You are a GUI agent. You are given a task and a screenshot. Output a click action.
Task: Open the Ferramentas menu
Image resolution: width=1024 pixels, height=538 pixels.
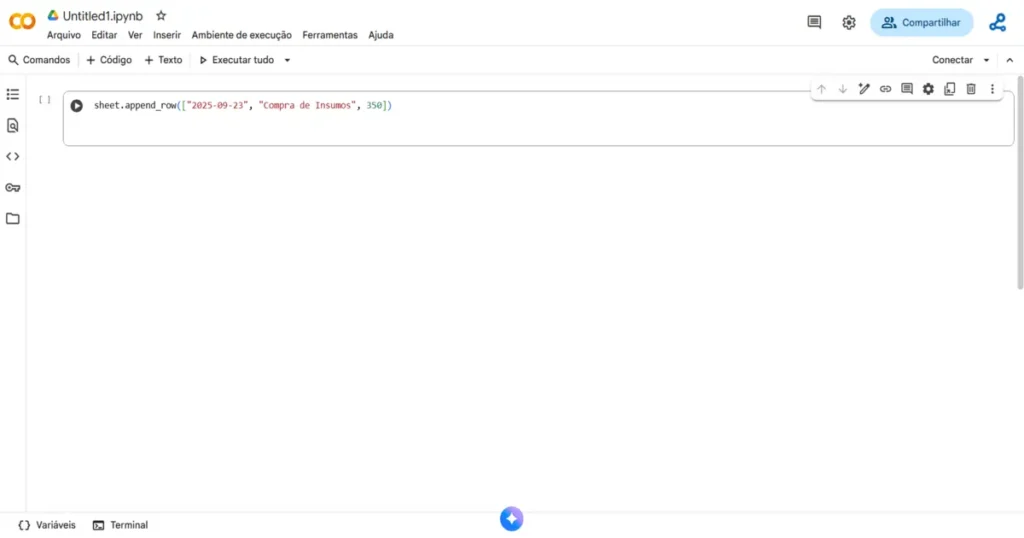pos(330,35)
